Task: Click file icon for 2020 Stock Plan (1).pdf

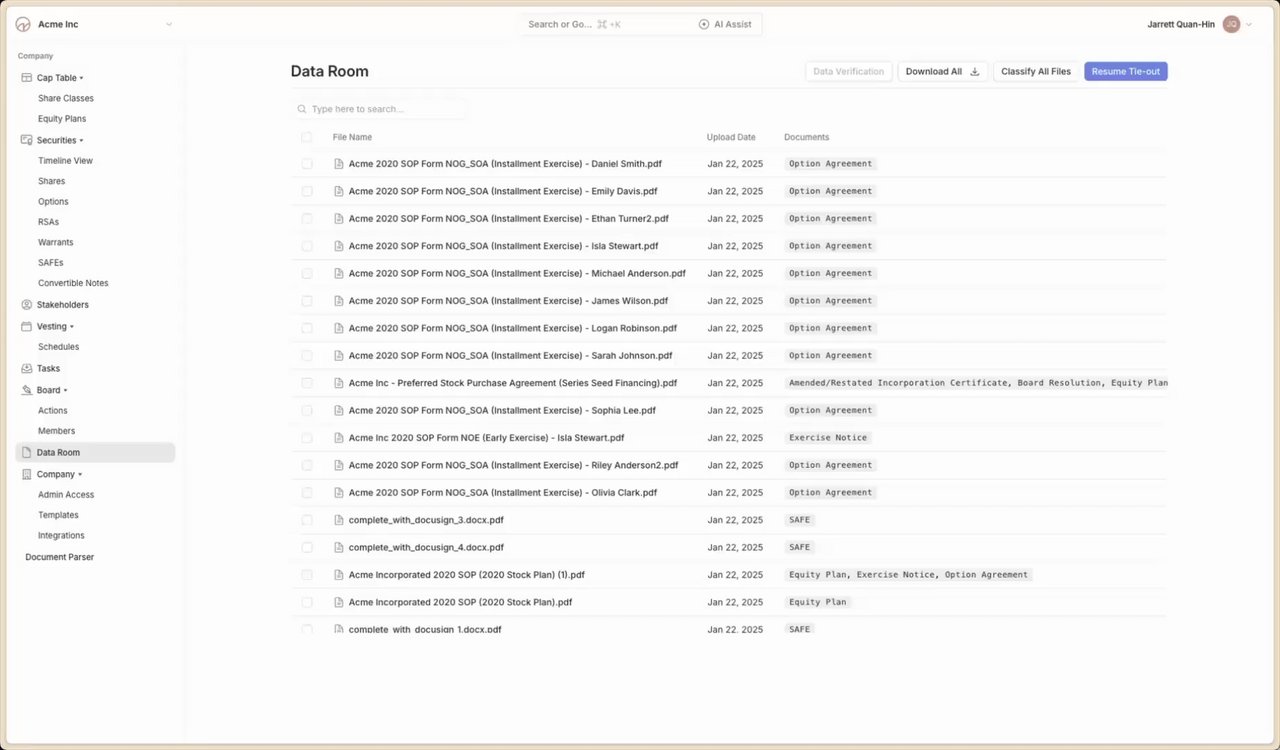Action: point(339,575)
